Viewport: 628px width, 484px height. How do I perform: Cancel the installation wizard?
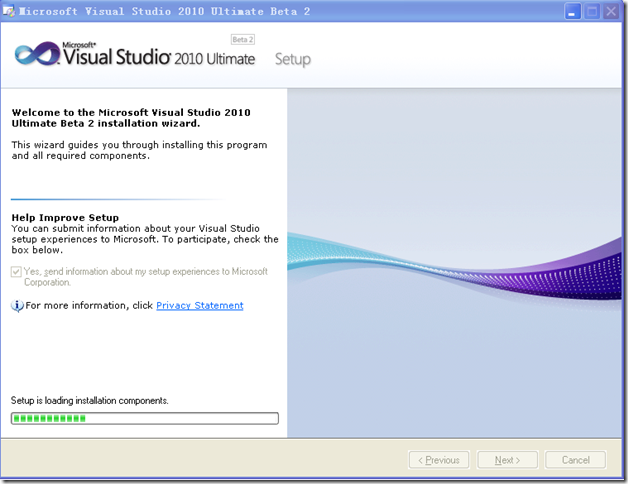tap(575, 460)
